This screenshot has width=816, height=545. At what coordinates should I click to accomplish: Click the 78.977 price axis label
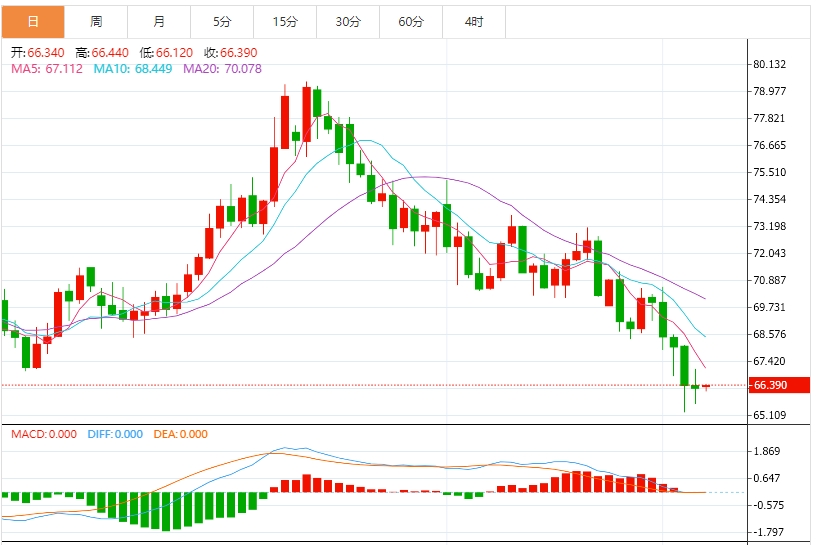click(770, 91)
